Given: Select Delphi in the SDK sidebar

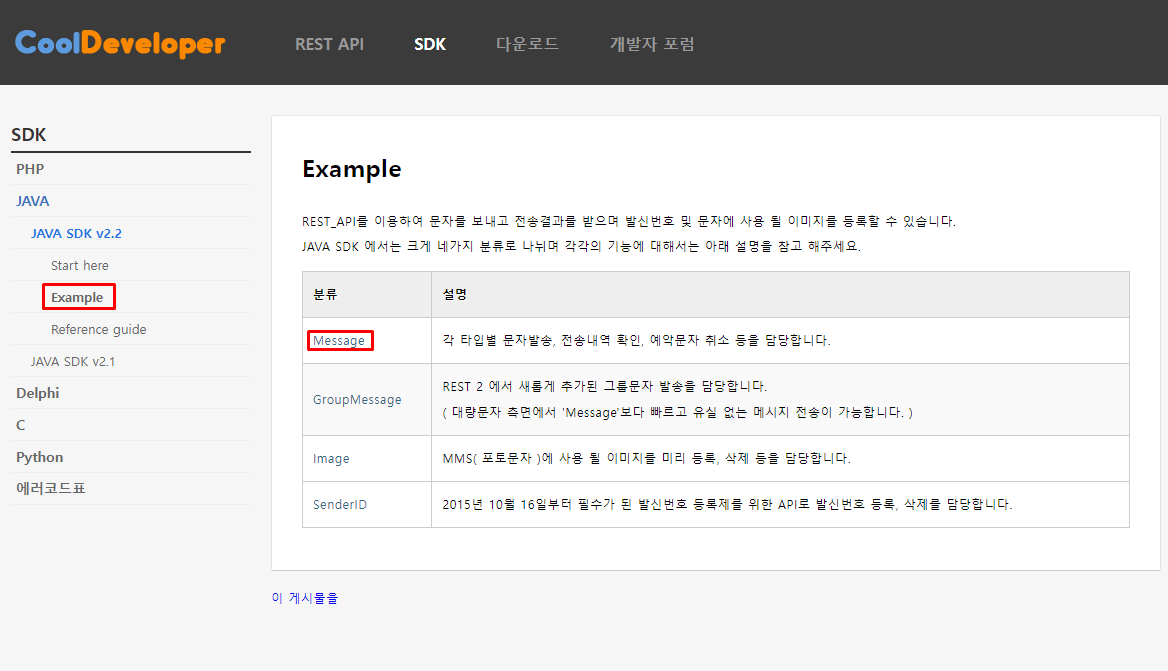Looking at the screenshot, I should 37,393.
